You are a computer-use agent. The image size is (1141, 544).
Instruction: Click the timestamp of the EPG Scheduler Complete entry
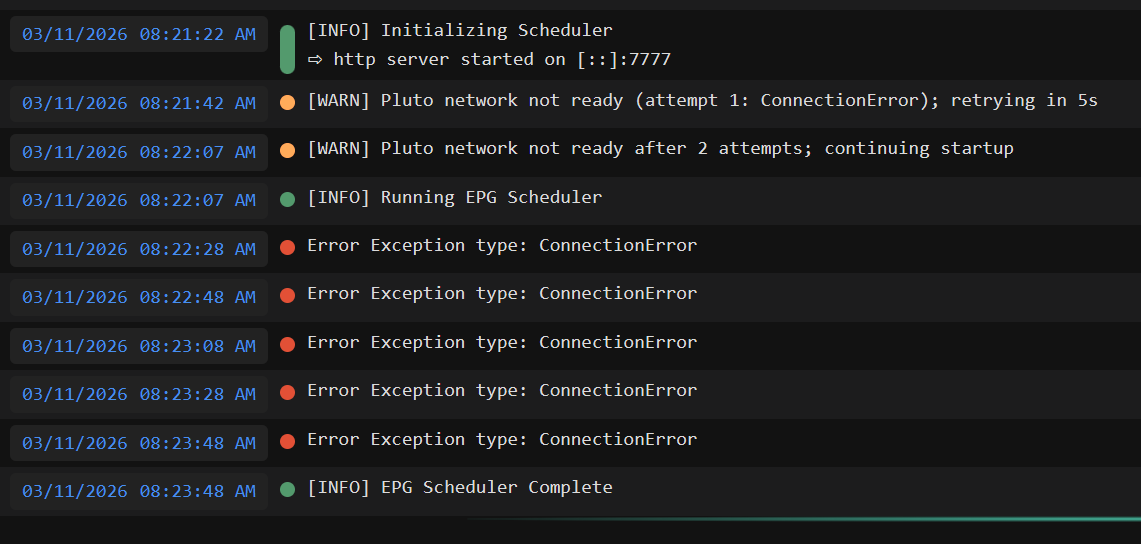coord(139,491)
